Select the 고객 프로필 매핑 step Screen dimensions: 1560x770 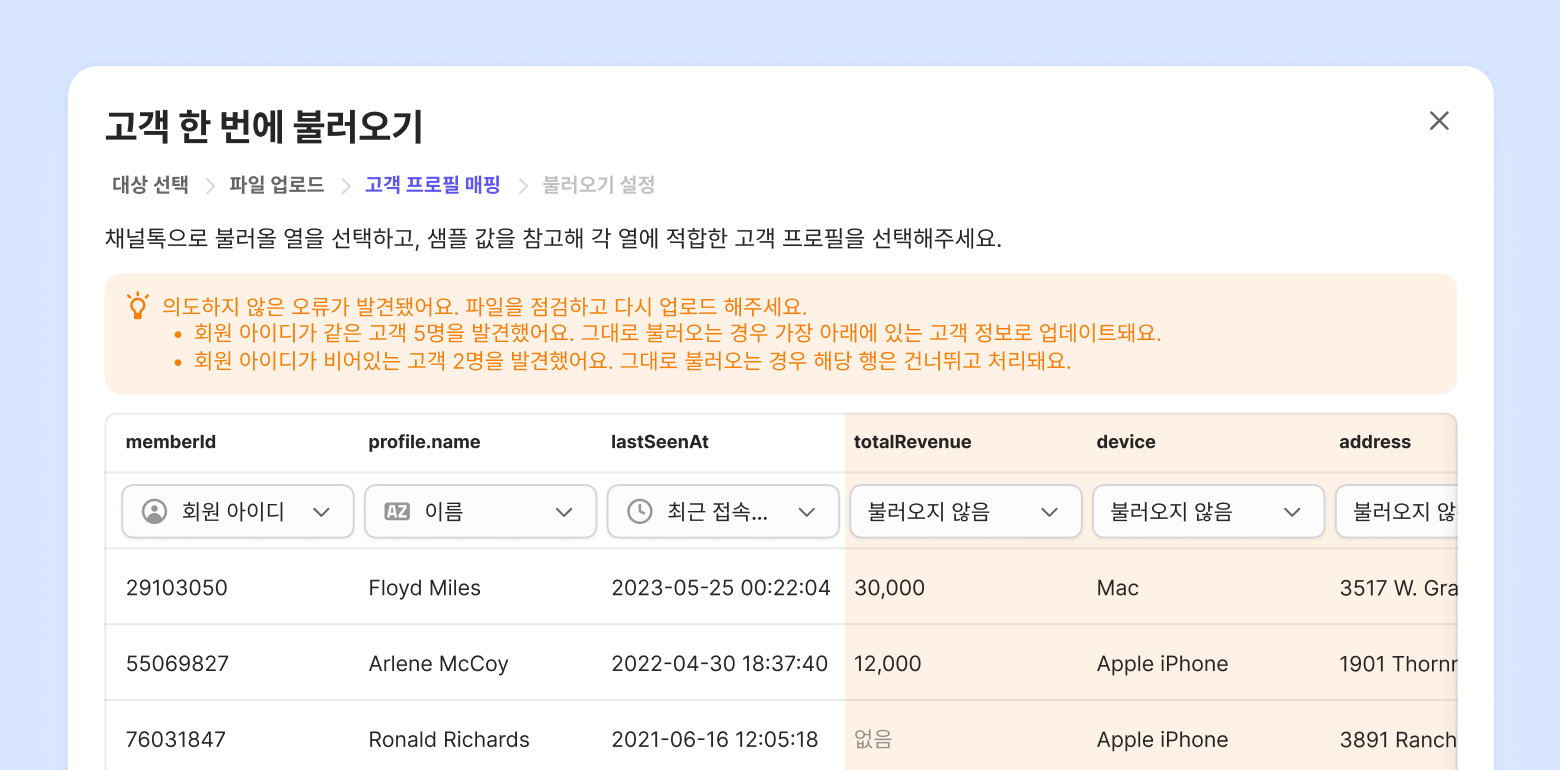[x=433, y=185]
